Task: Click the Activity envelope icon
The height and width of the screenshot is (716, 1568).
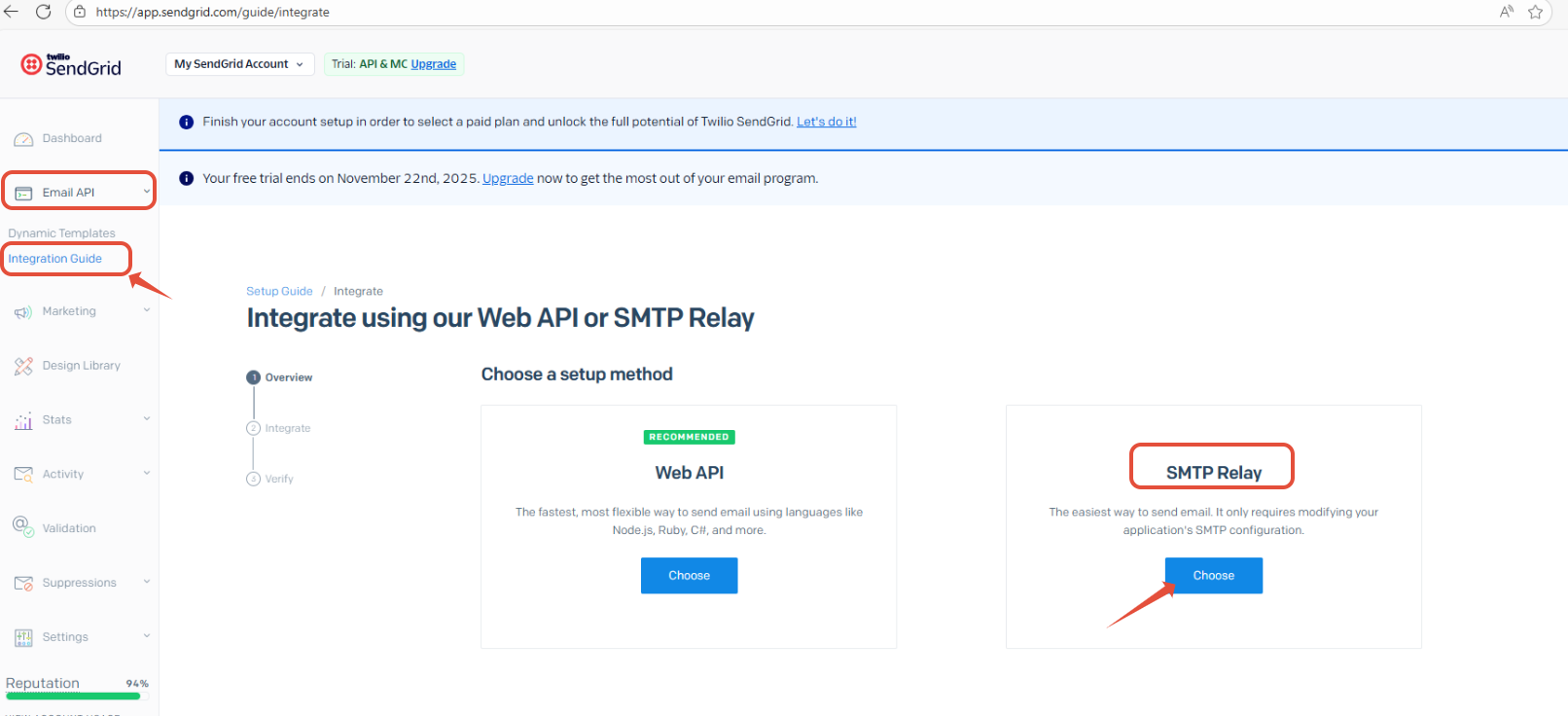Action: click(x=23, y=474)
